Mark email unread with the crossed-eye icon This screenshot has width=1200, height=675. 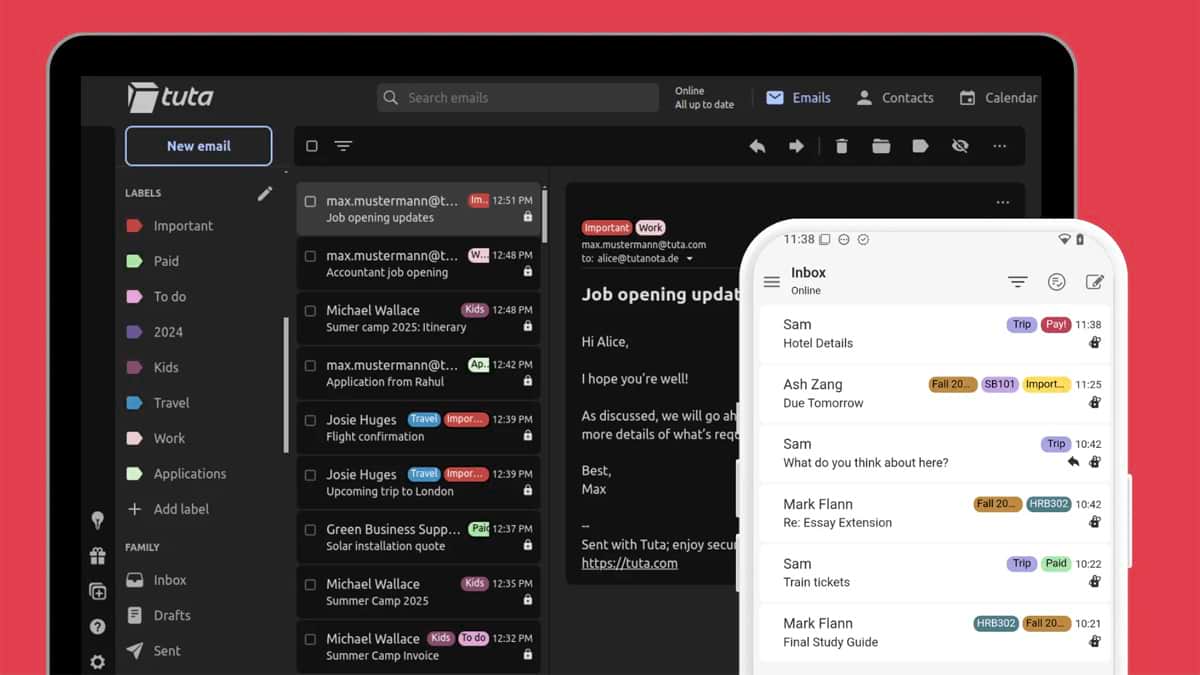coord(960,146)
